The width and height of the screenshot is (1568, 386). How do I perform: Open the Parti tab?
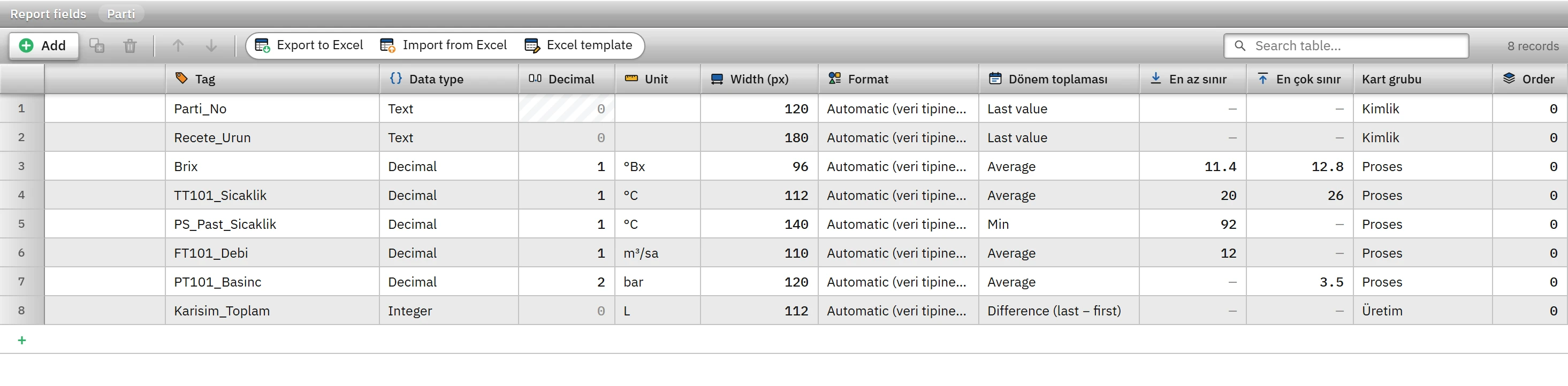(121, 14)
